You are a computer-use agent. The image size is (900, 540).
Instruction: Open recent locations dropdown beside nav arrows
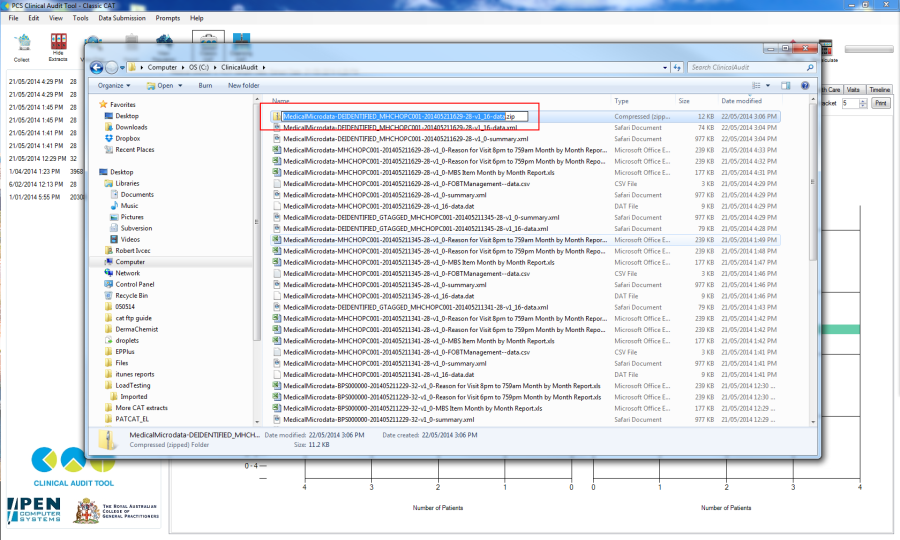[x=122, y=68]
